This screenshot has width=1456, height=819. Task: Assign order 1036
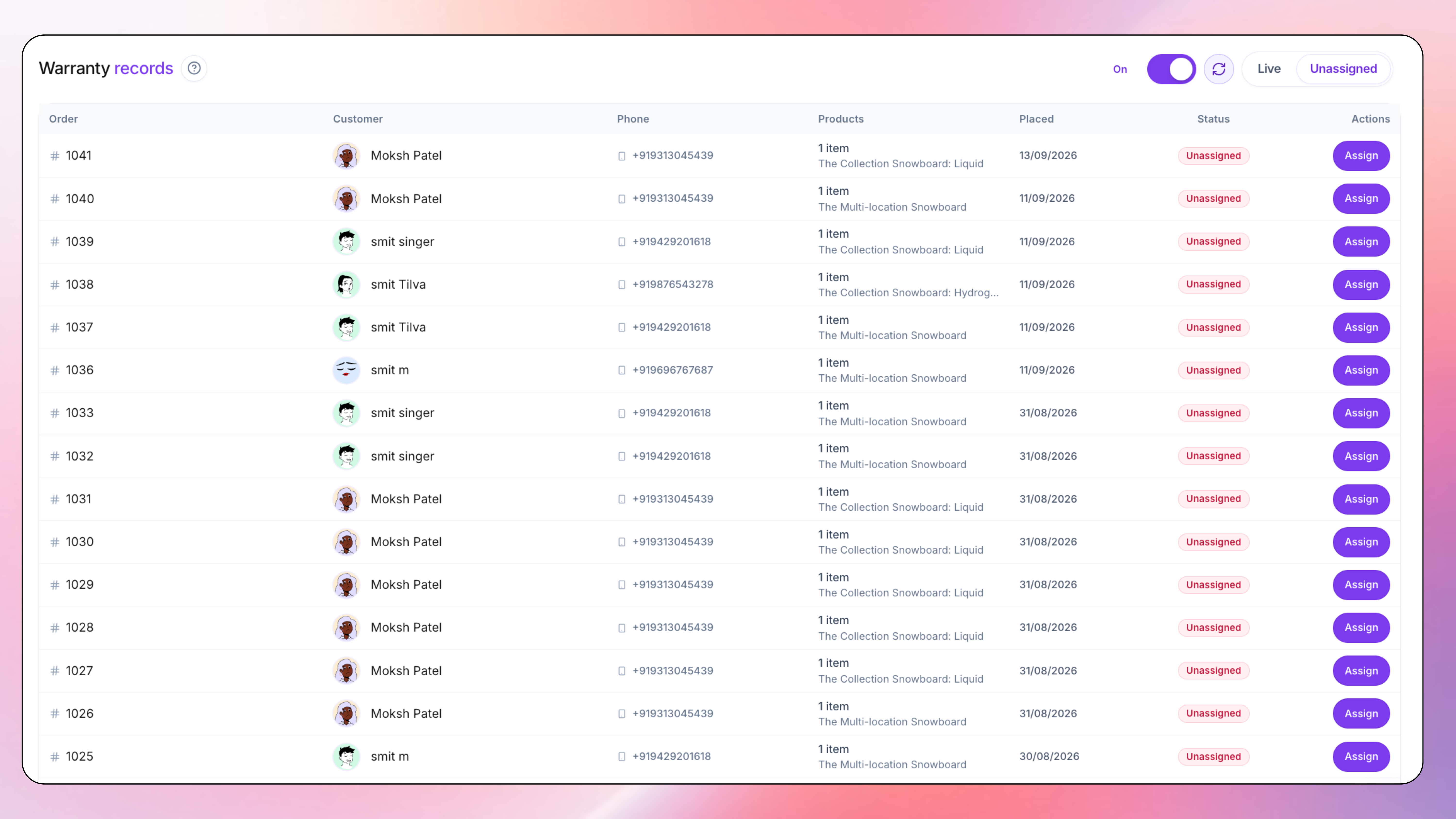(x=1361, y=370)
